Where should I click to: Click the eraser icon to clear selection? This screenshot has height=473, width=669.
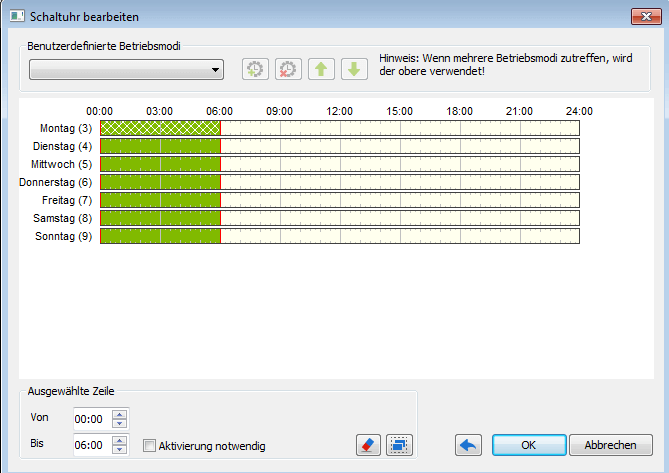368,445
